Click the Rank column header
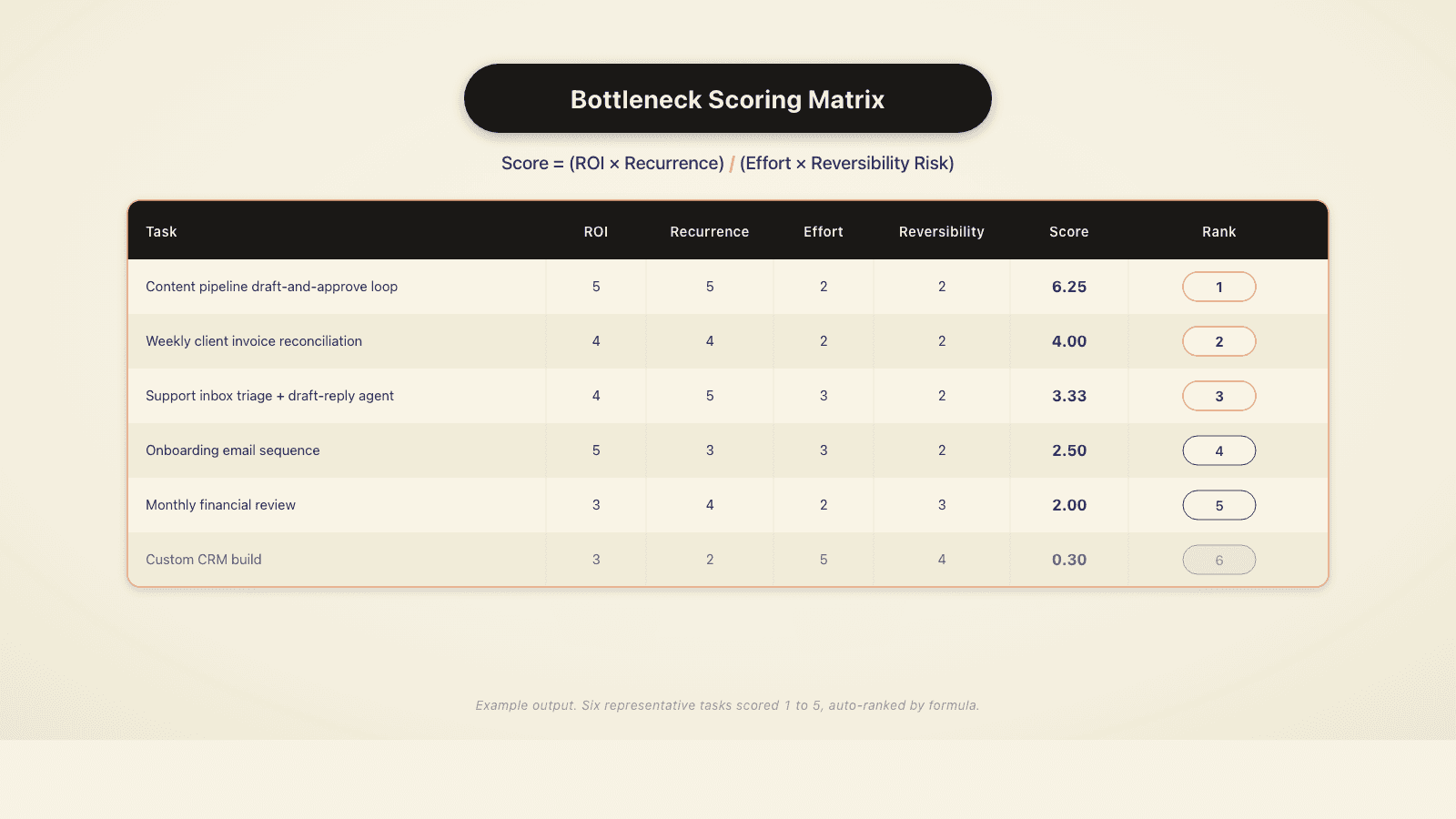1456x819 pixels. [1218, 232]
